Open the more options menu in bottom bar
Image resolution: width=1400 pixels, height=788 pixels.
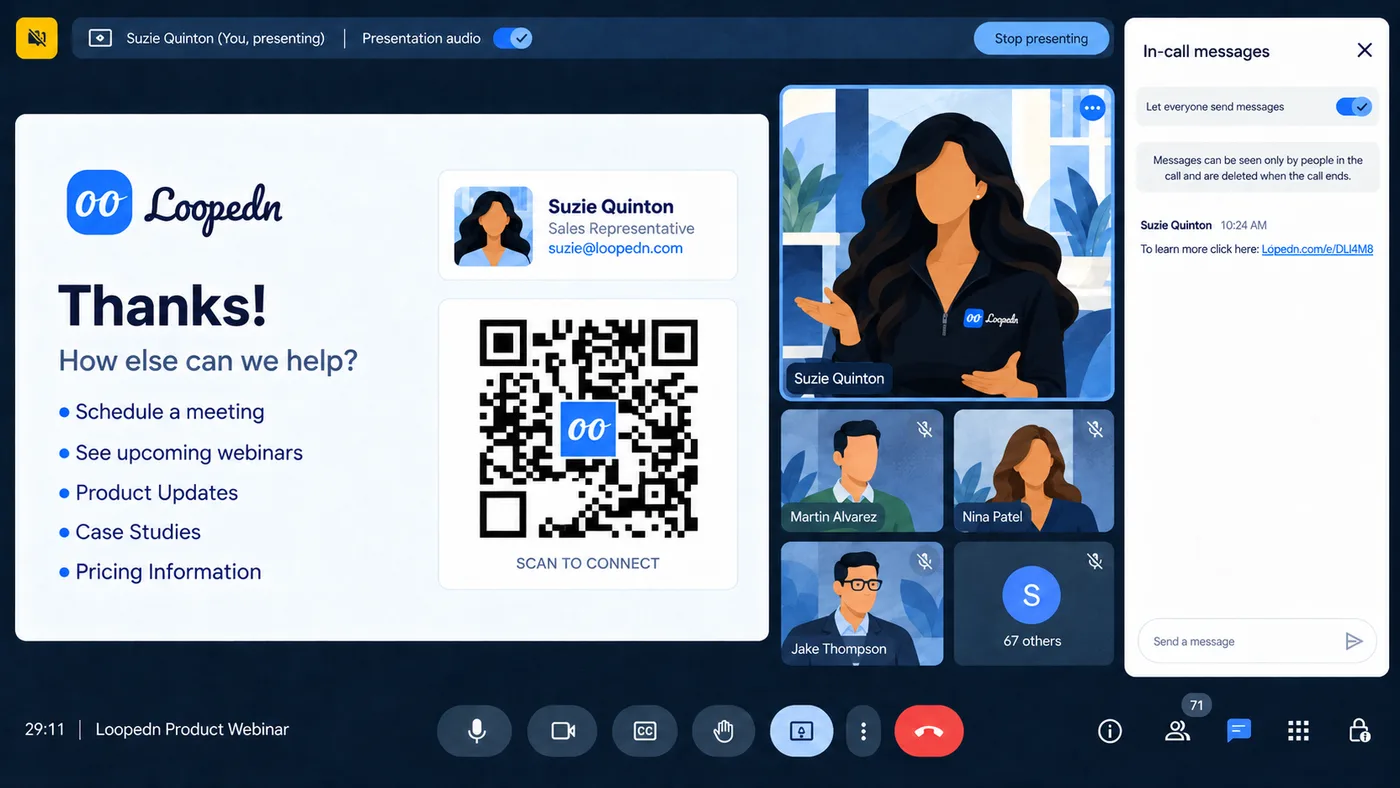pos(863,731)
